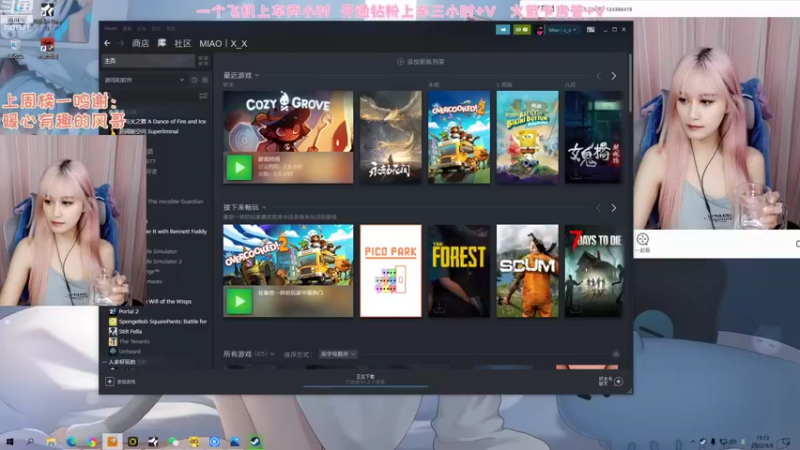The height and width of the screenshot is (450, 800).
Task: Select Unheard in the game list
Action: tap(125, 351)
